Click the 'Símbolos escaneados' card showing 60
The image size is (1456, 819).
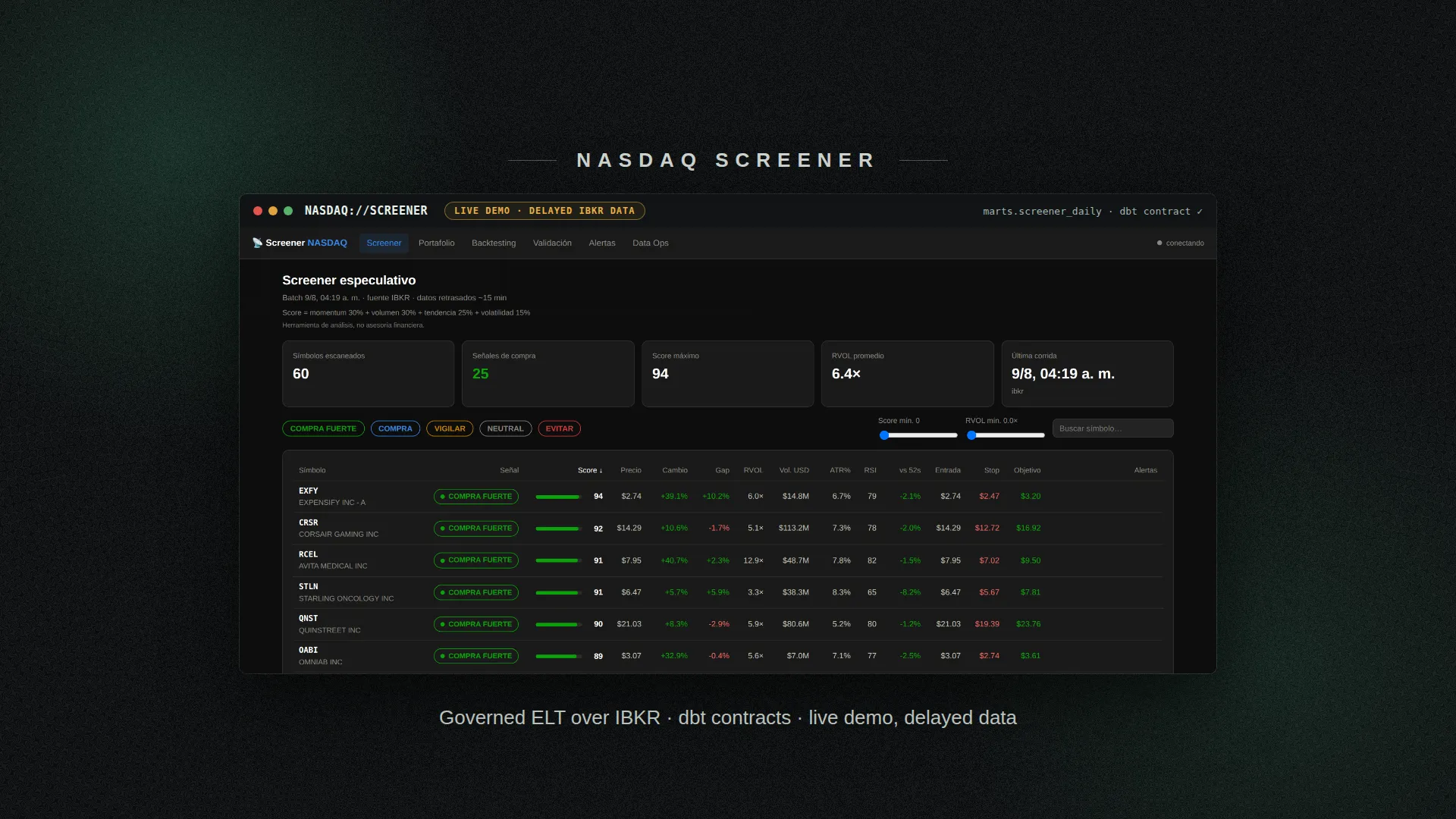(368, 374)
